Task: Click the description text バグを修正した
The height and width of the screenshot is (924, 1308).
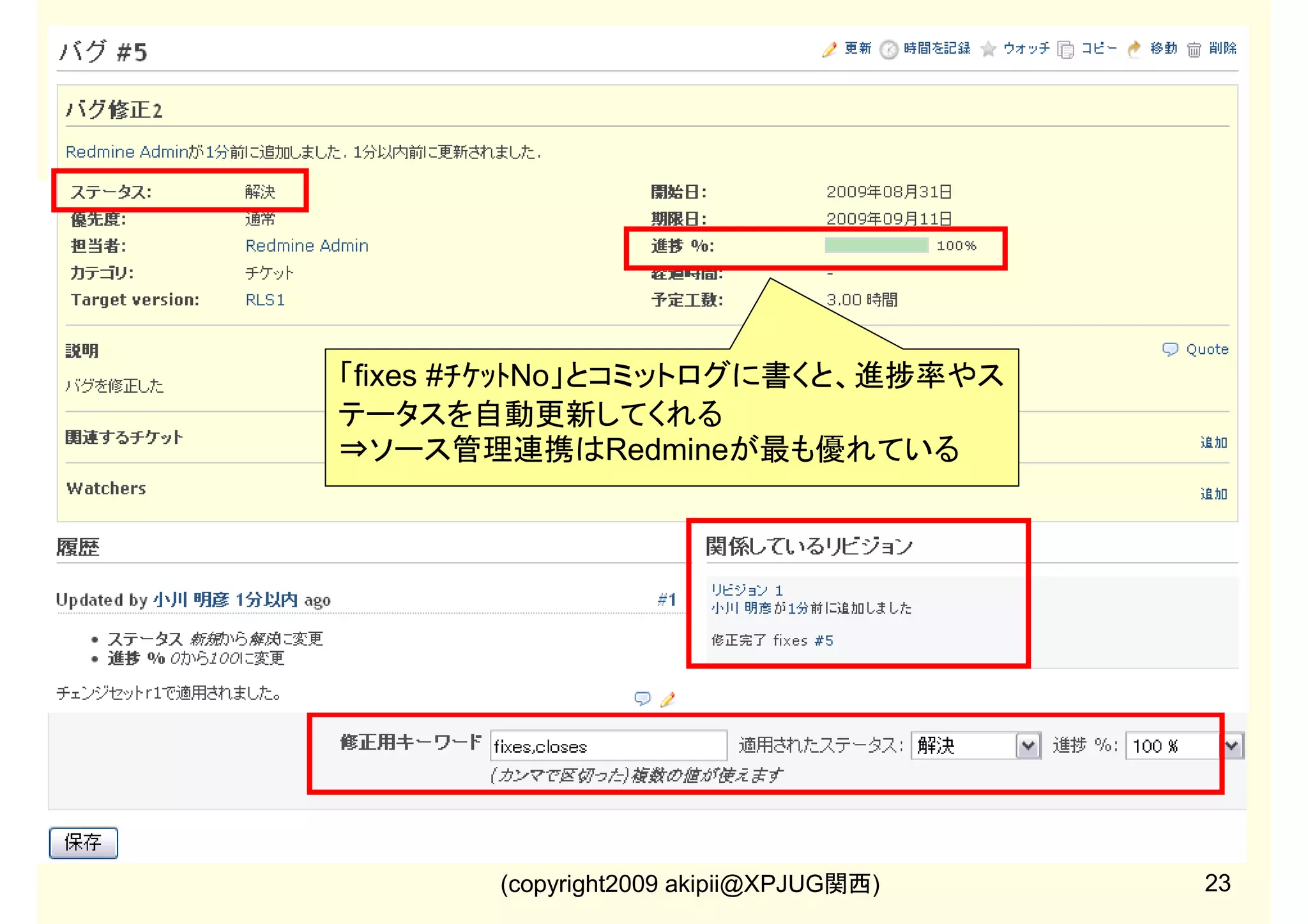Action: coord(114,386)
